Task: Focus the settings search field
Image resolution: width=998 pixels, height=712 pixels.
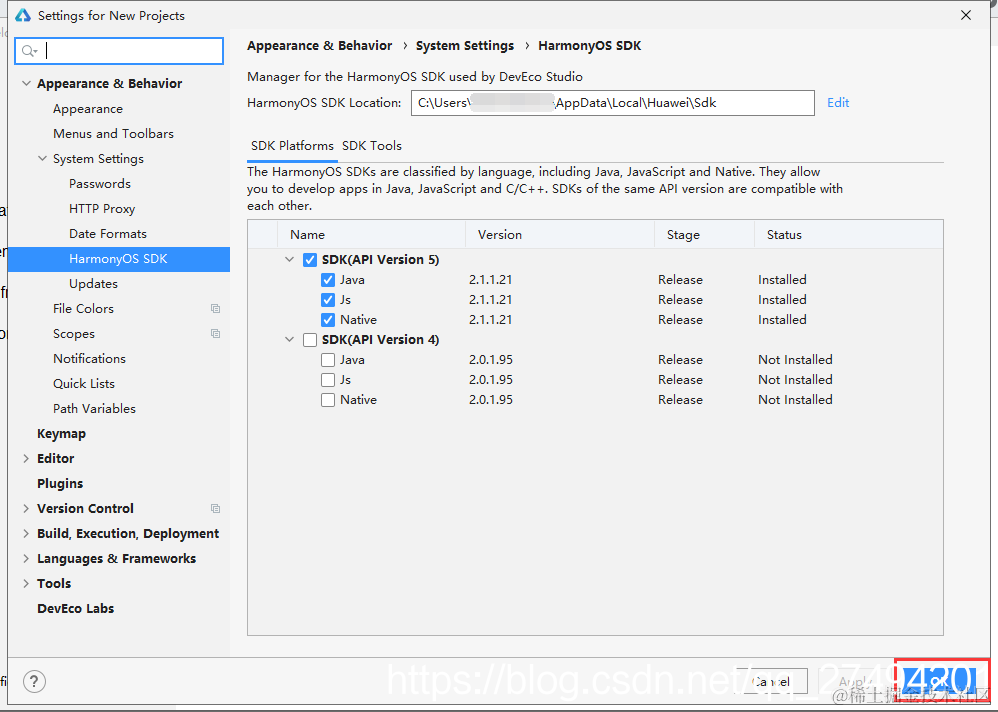Action: click(x=119, y=51)
